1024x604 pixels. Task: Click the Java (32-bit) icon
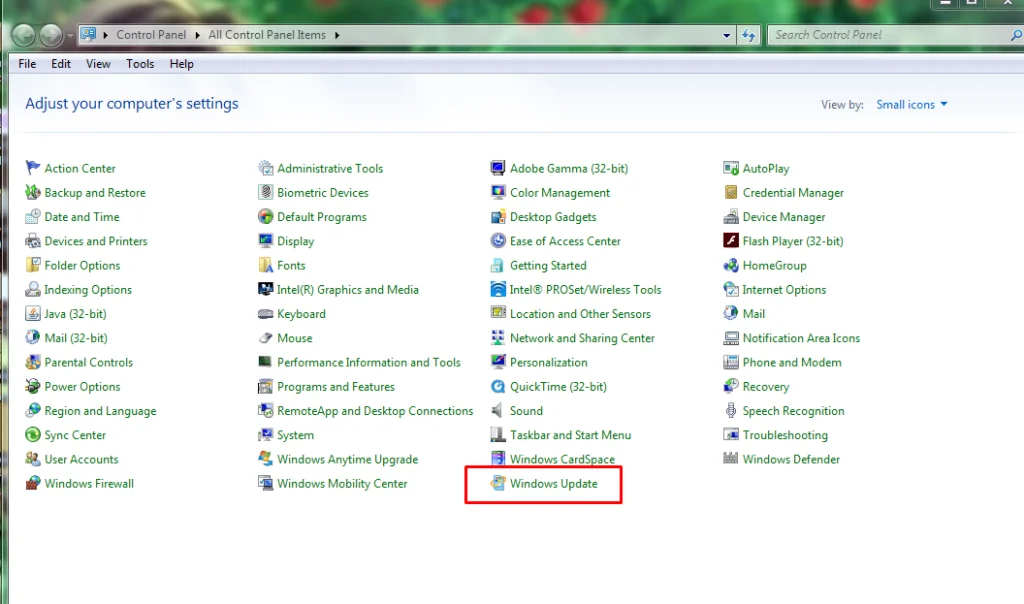[33, 313]
